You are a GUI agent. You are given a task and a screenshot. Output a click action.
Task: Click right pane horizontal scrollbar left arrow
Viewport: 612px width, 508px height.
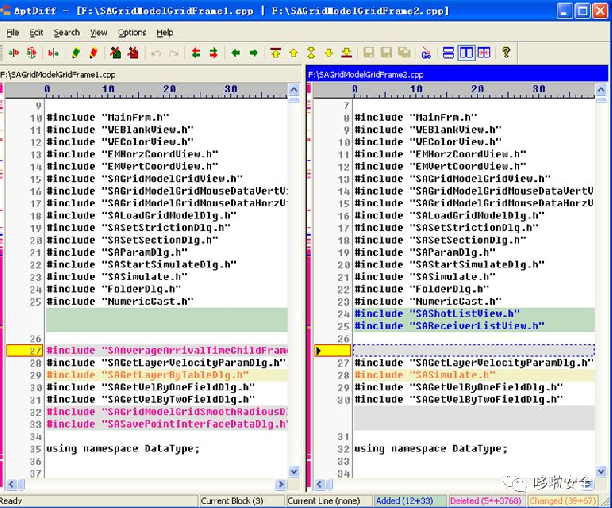(x=319, y=485)
